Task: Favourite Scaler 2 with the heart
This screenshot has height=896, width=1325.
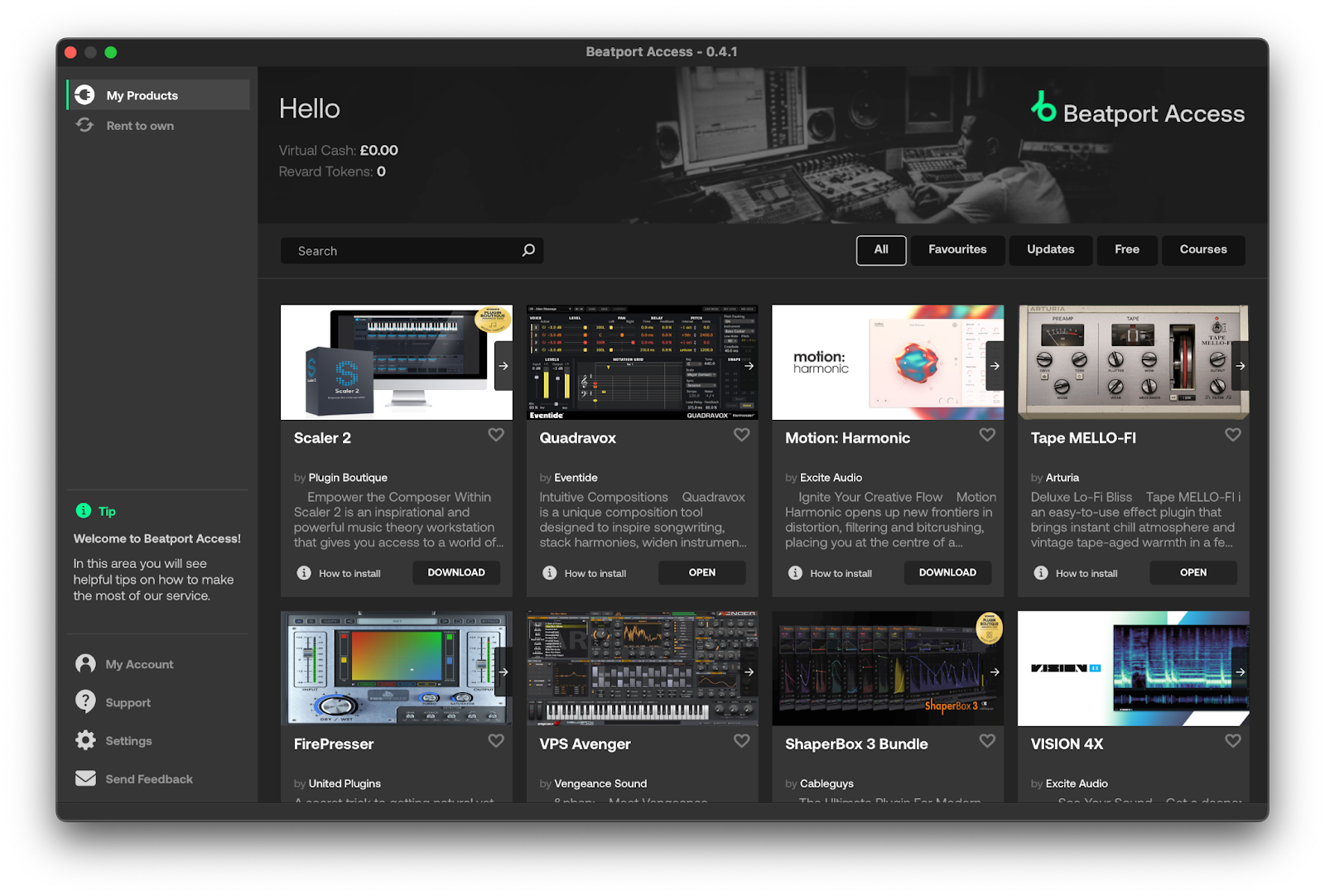Action: [496, 435]
